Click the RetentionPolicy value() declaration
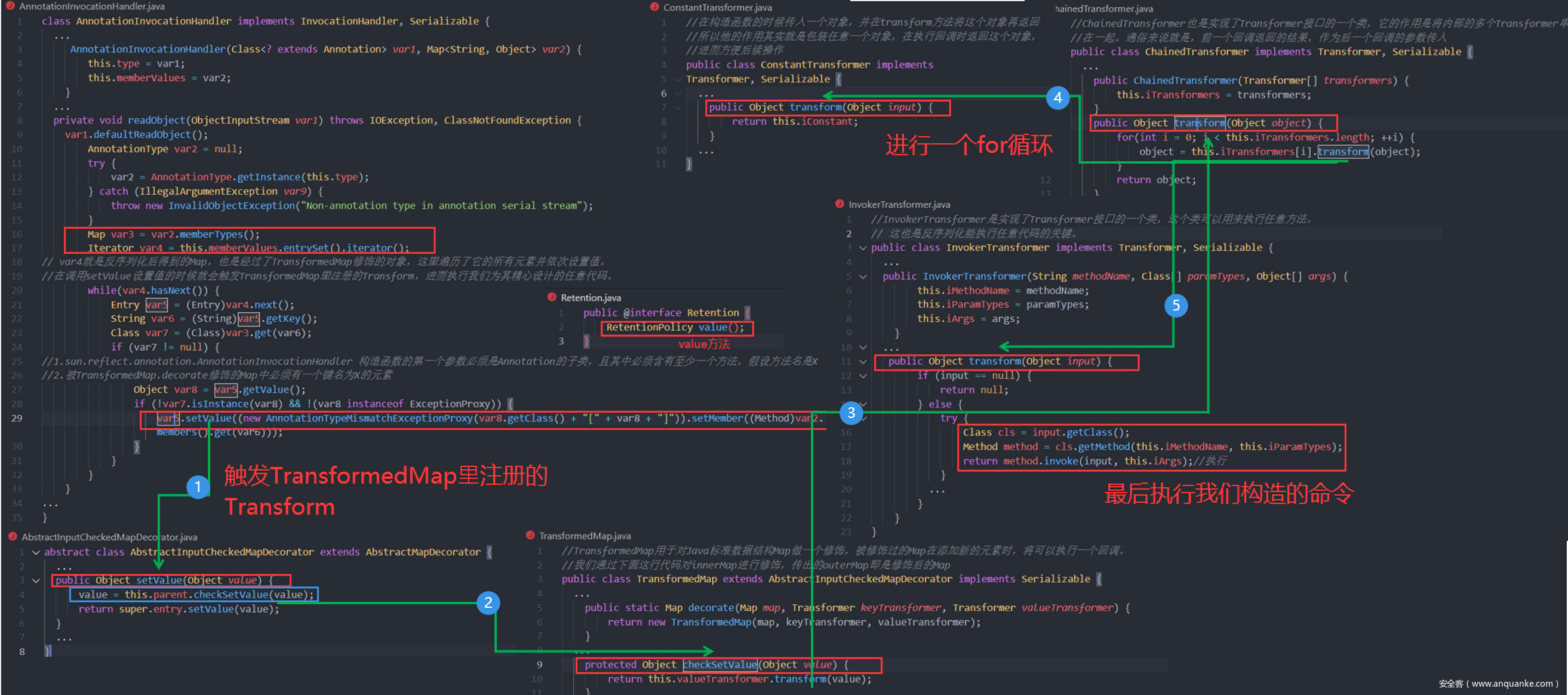The image size is (1568, 695). 675,327
